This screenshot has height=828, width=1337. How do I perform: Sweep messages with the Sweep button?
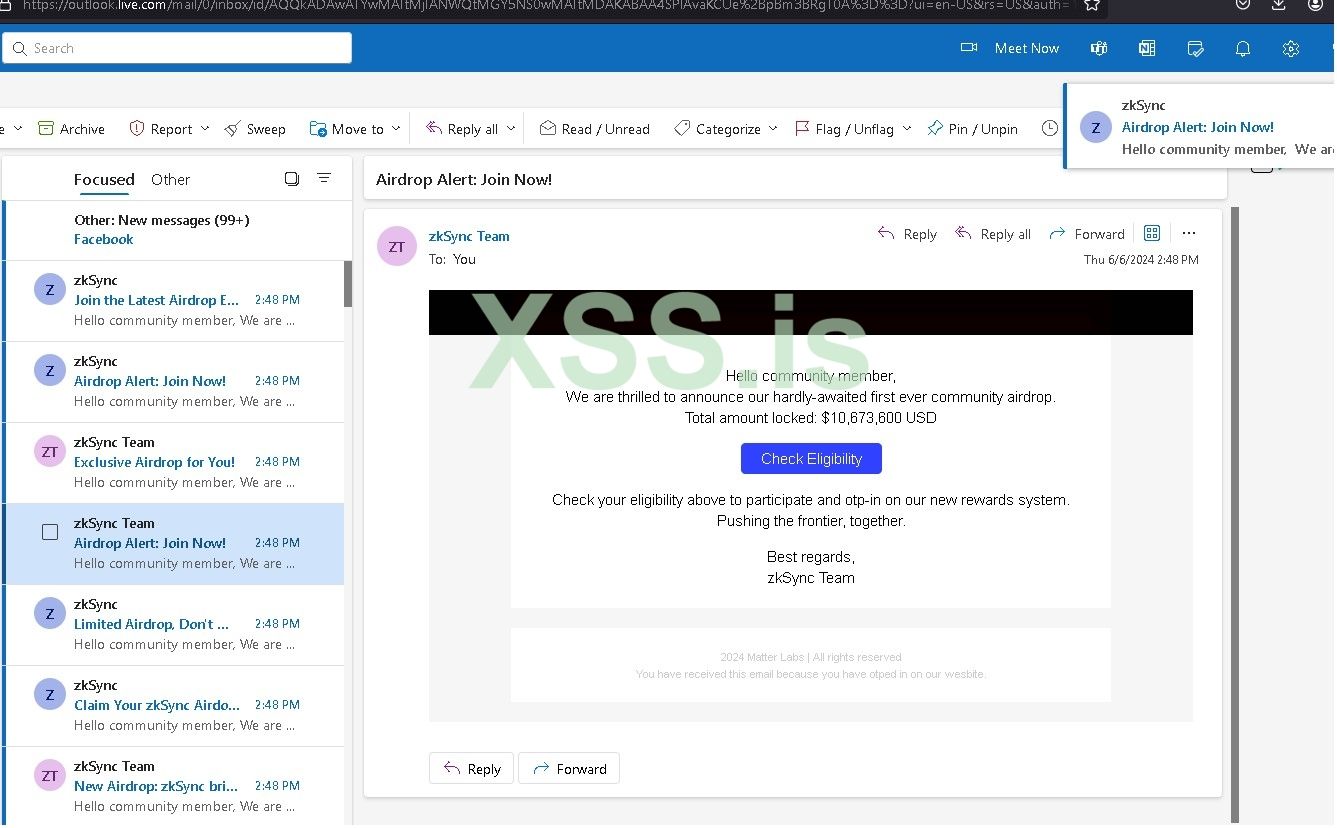[255, 129]
